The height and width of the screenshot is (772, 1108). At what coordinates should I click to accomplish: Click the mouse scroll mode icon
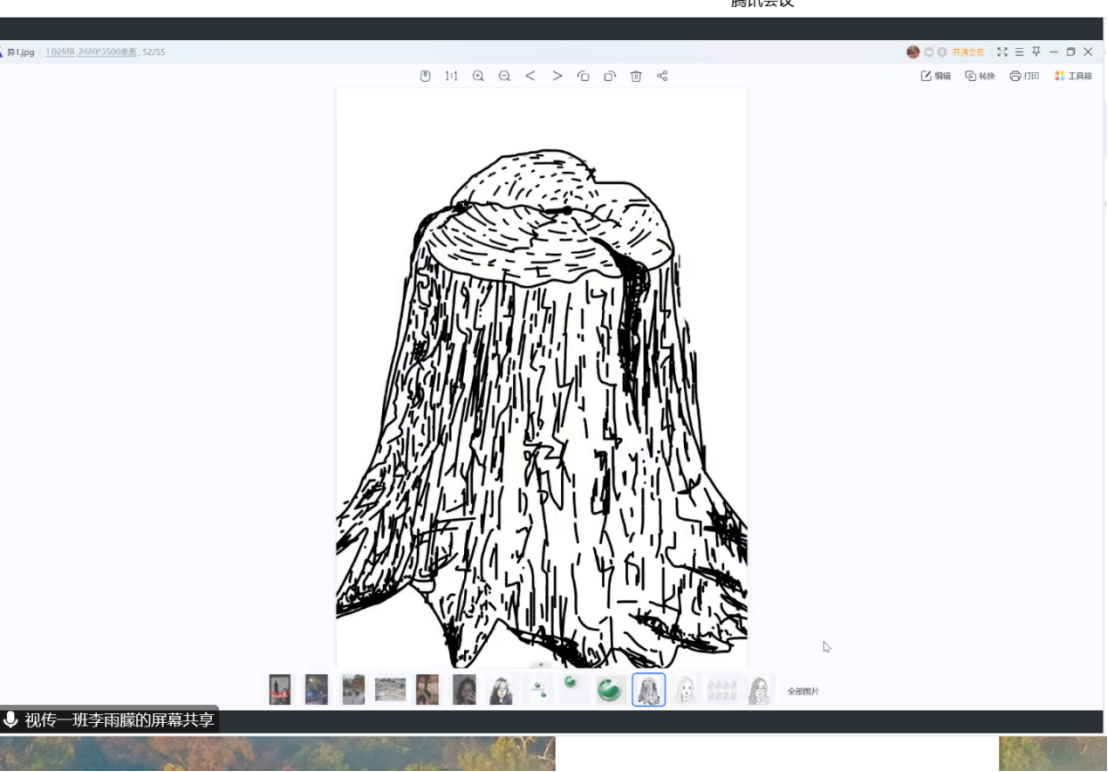425,76
